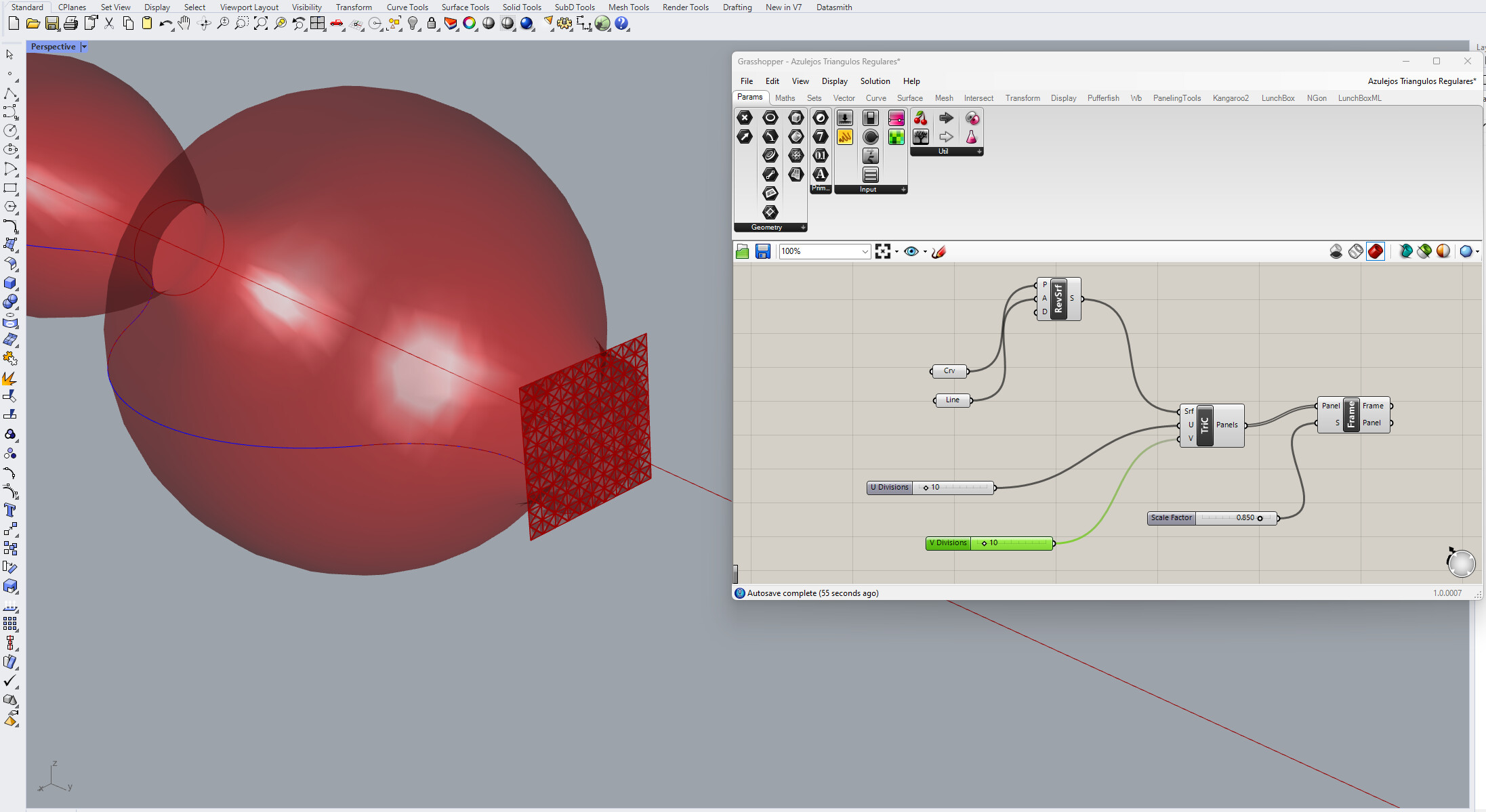Open the Perspective viewport title dropdown

coord(84,46)
